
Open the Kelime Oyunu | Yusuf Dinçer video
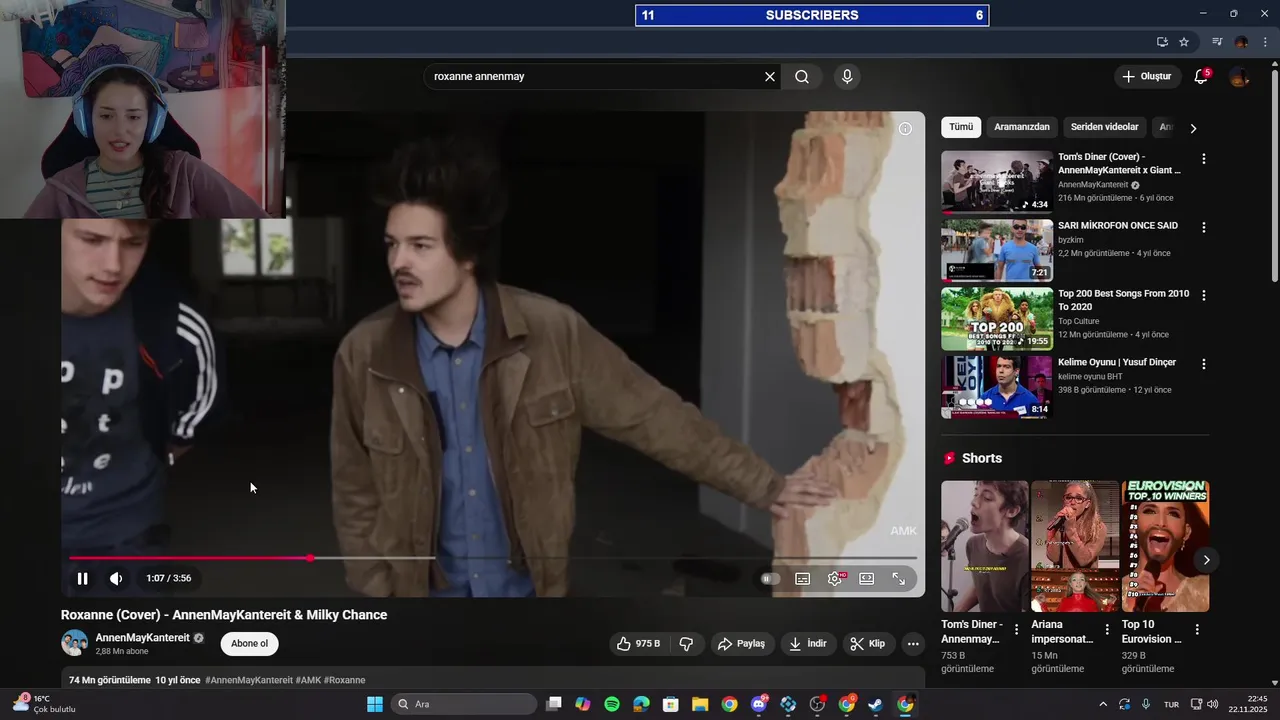(997, 387)
